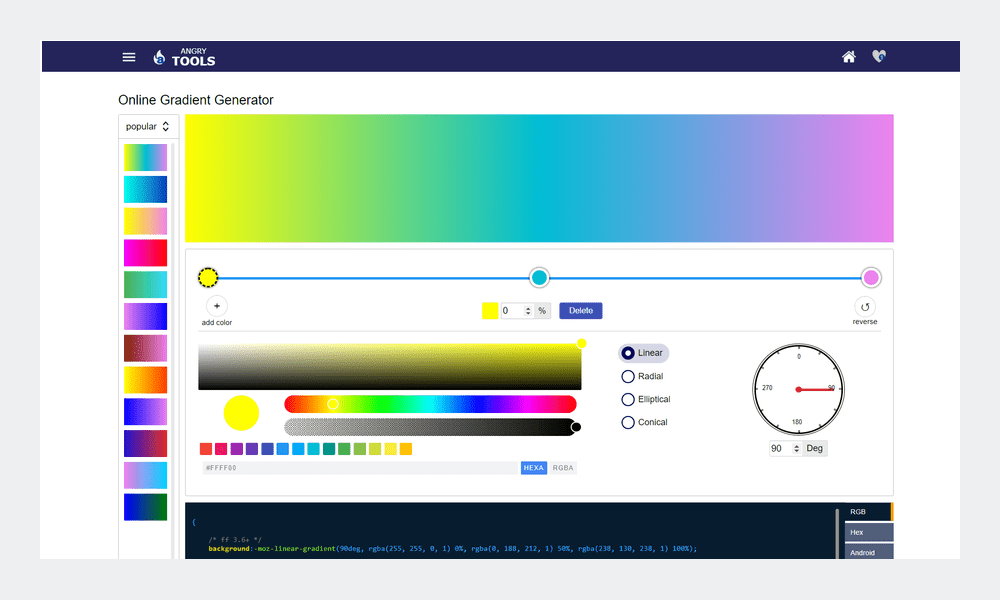
Task: Pick the amber orange palette swatch
Action: 406,449
